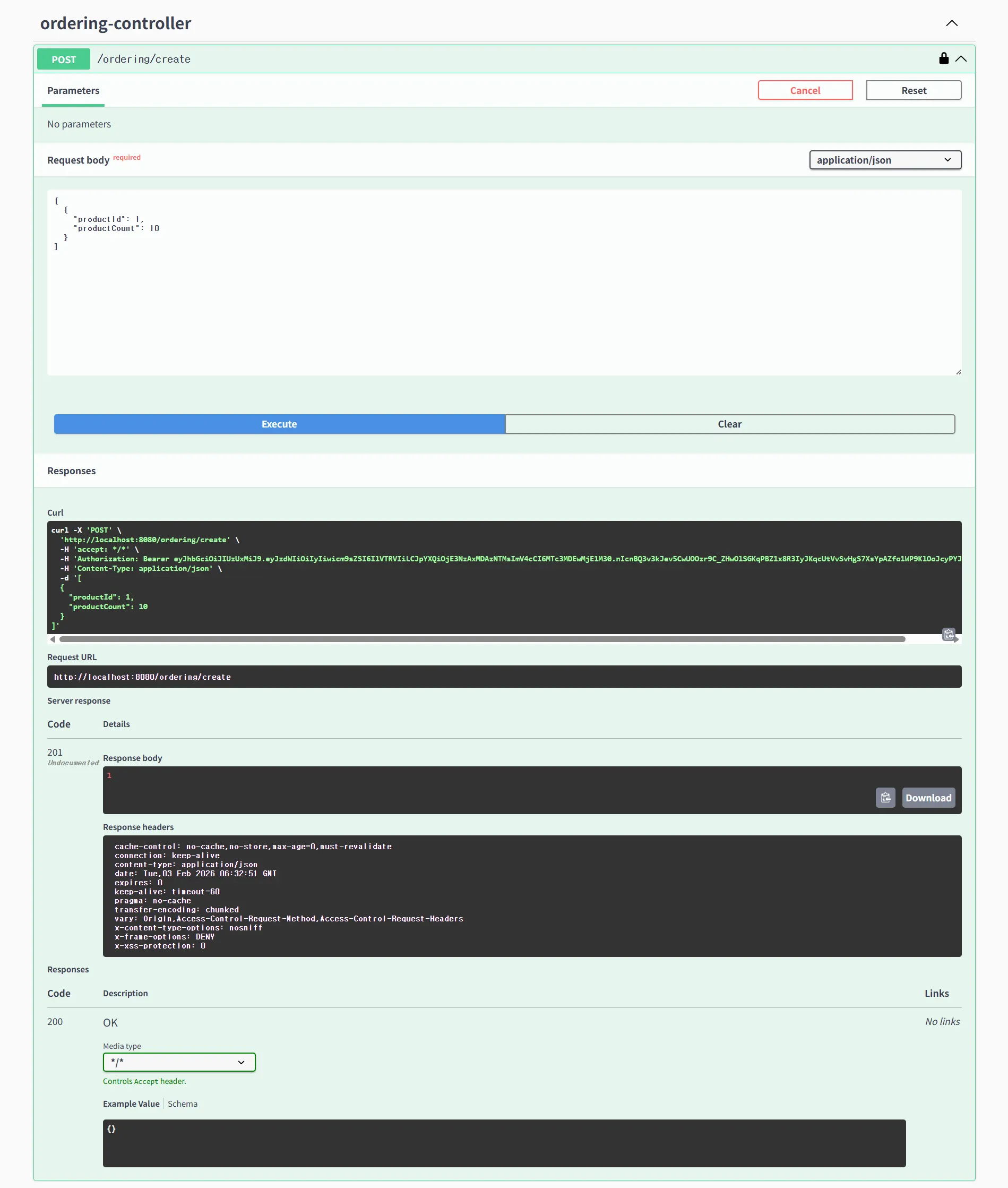The height and width of the screenshot is (1188, 1008).
Task: Click the Request URL http://localhost:8080/ordering/create text
Action: click(x=142, y=677)
